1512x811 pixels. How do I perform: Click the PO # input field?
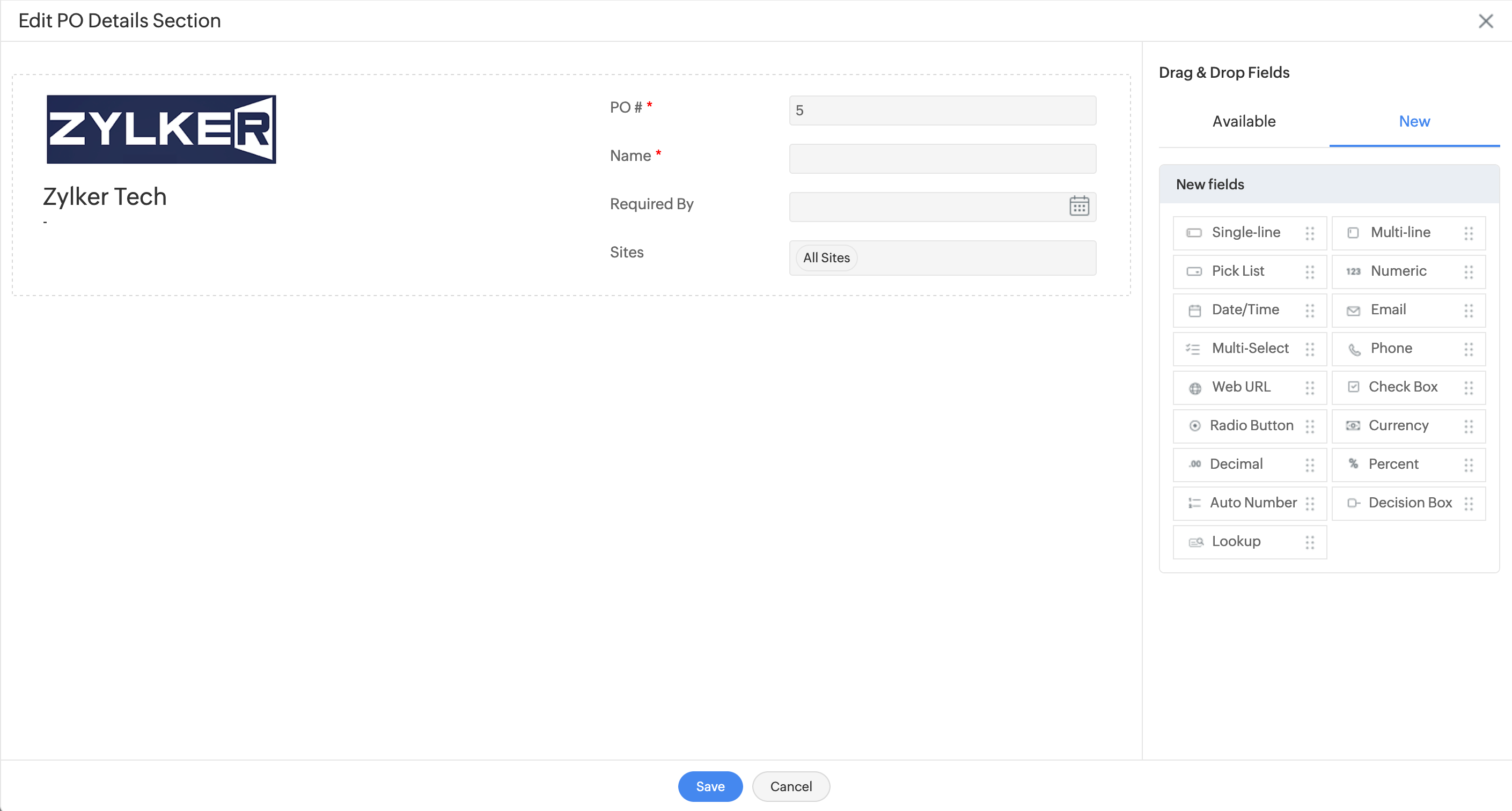click(x=942, y=110)
